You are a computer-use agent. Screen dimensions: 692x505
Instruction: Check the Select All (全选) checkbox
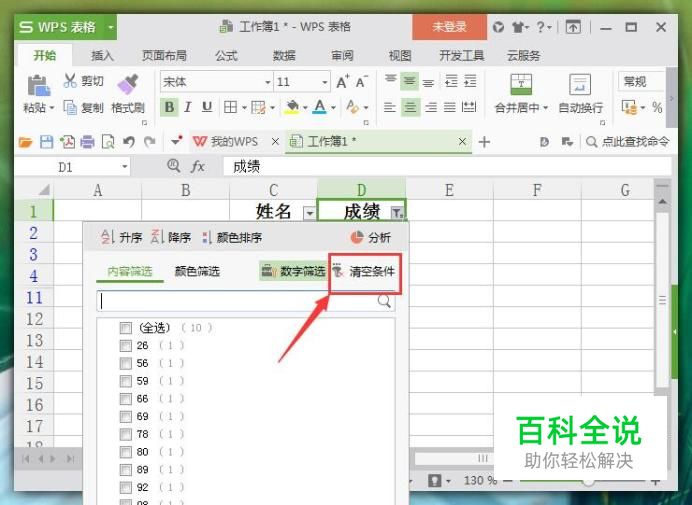(x=126, y=328)
